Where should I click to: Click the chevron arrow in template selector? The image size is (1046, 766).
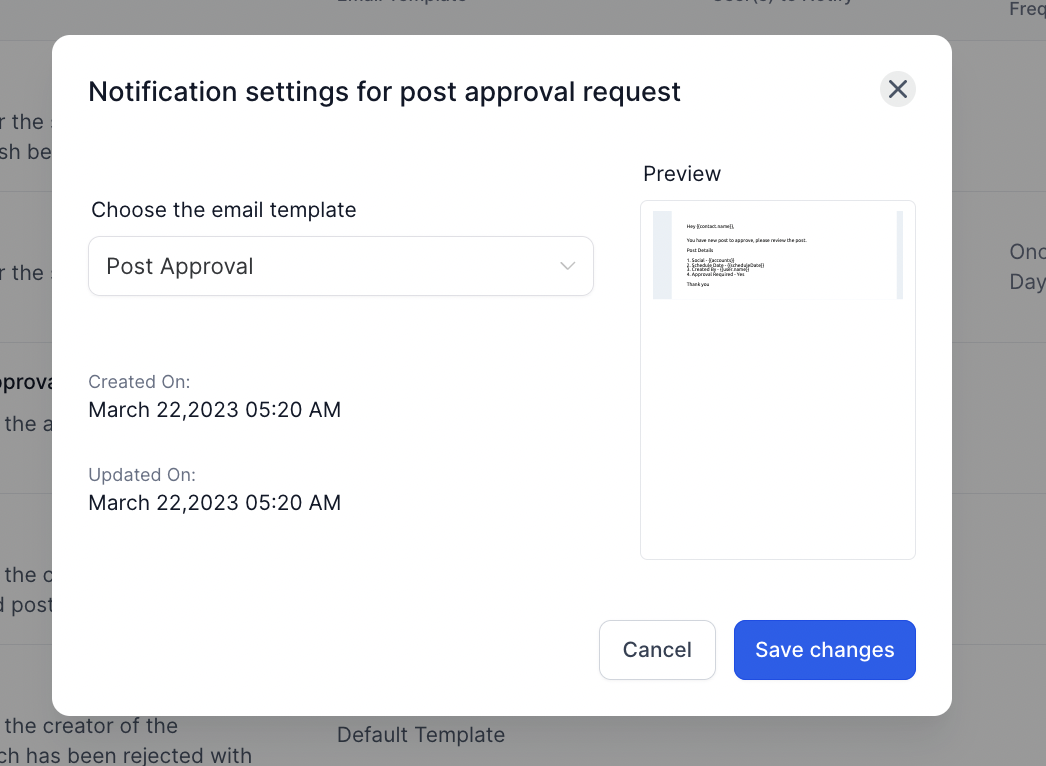567,266
